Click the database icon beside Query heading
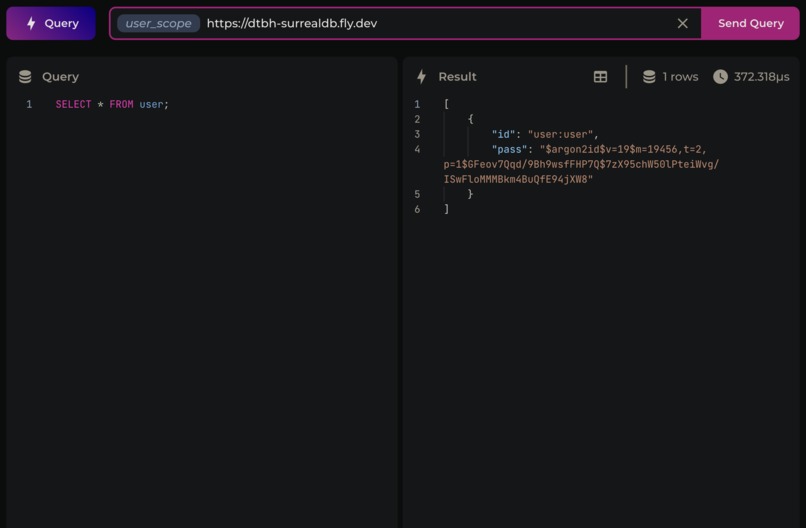The image size is (806, 528). coord(25,77)
